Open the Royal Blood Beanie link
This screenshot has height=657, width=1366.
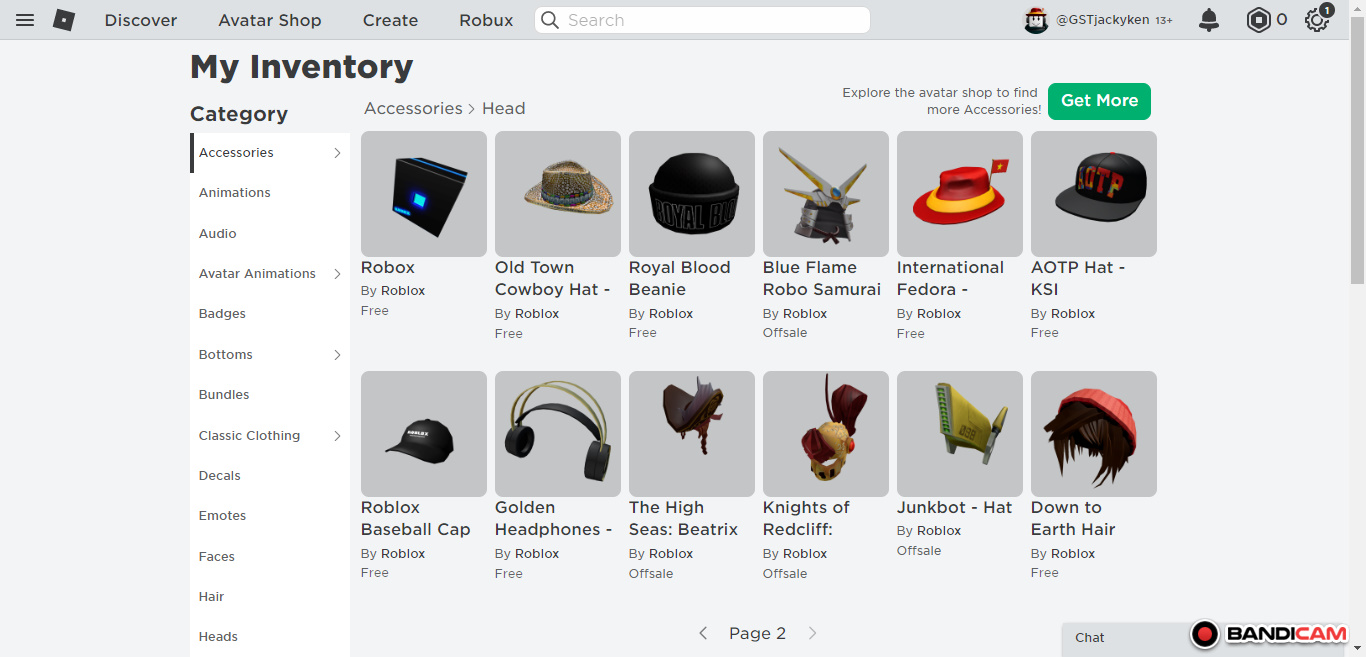click(679, 278)
